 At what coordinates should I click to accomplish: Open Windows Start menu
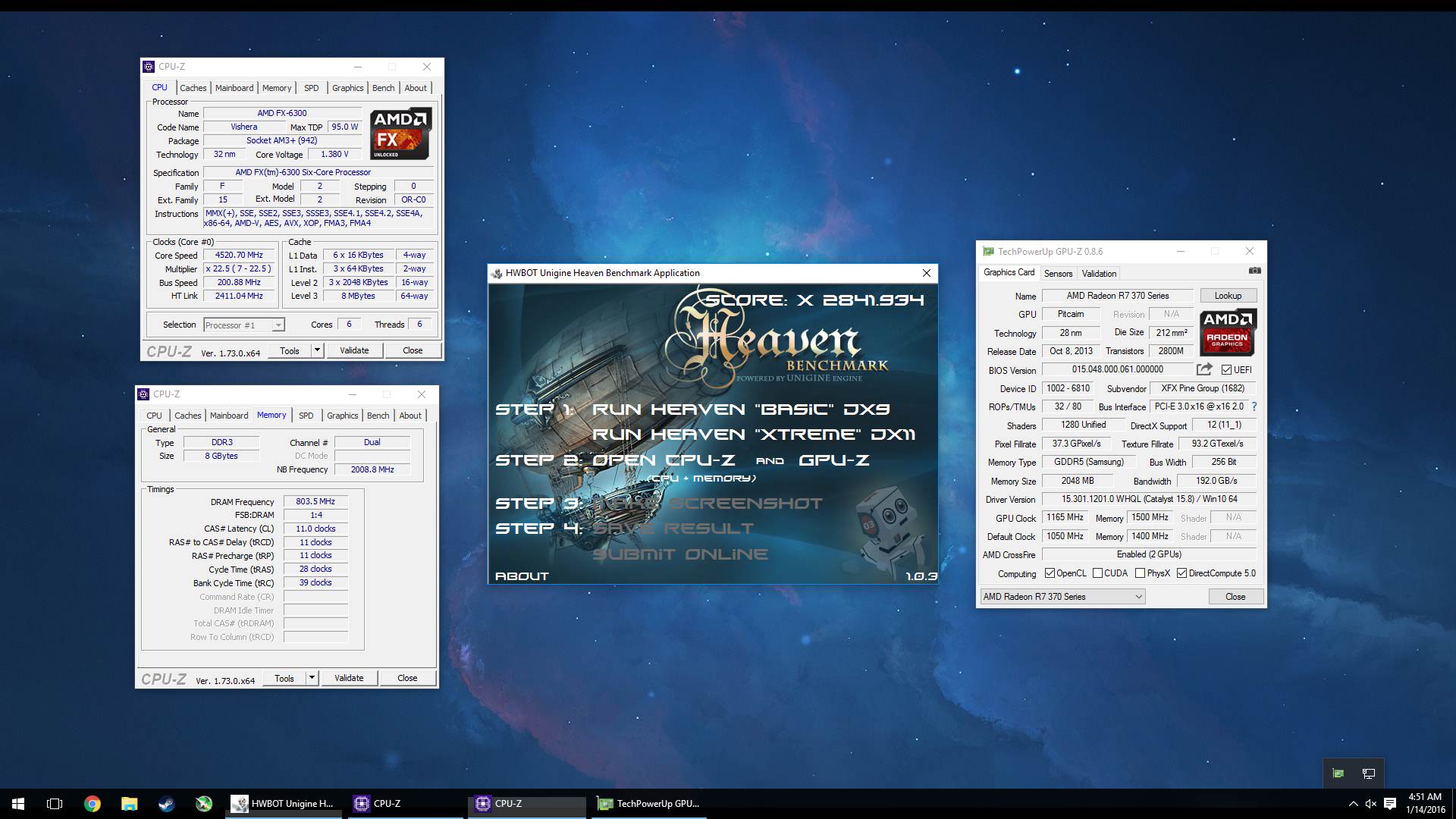click(18, 804)
